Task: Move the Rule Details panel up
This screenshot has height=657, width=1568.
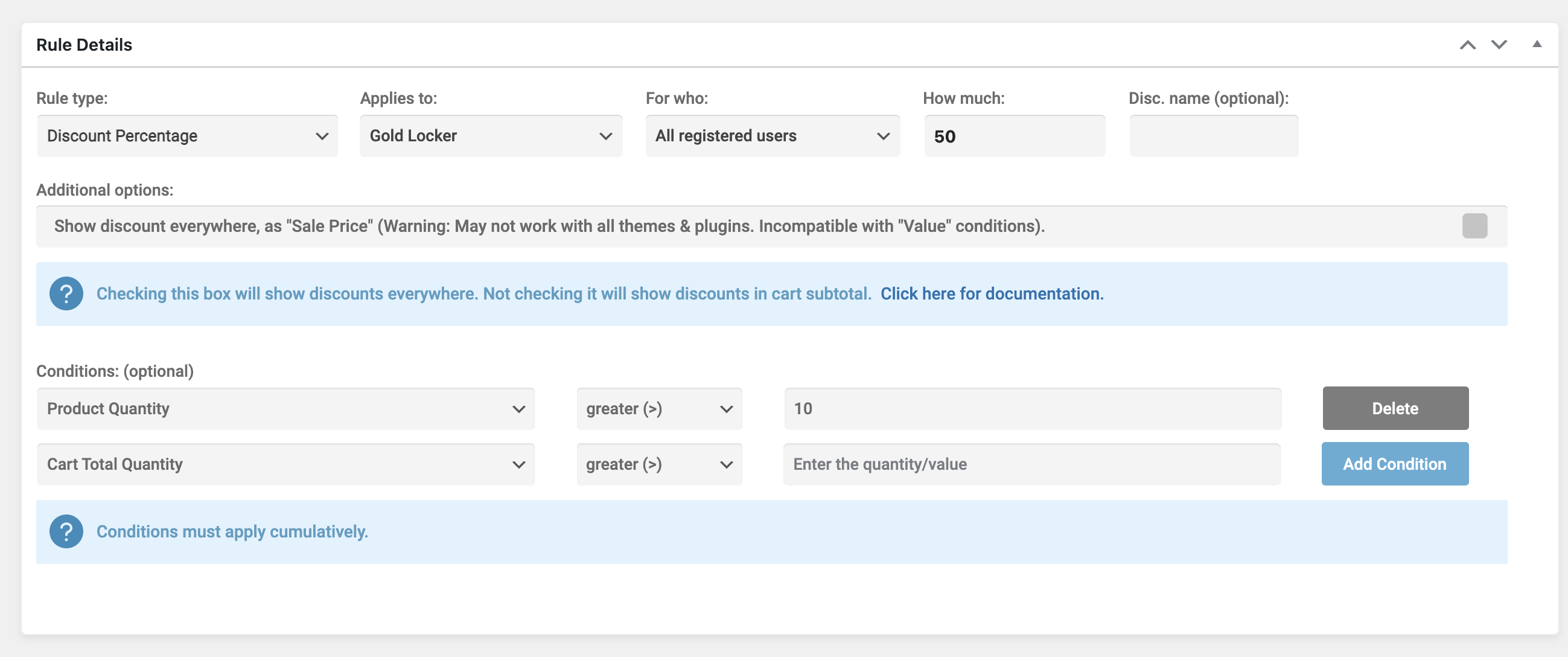Action: [1468, 45]
